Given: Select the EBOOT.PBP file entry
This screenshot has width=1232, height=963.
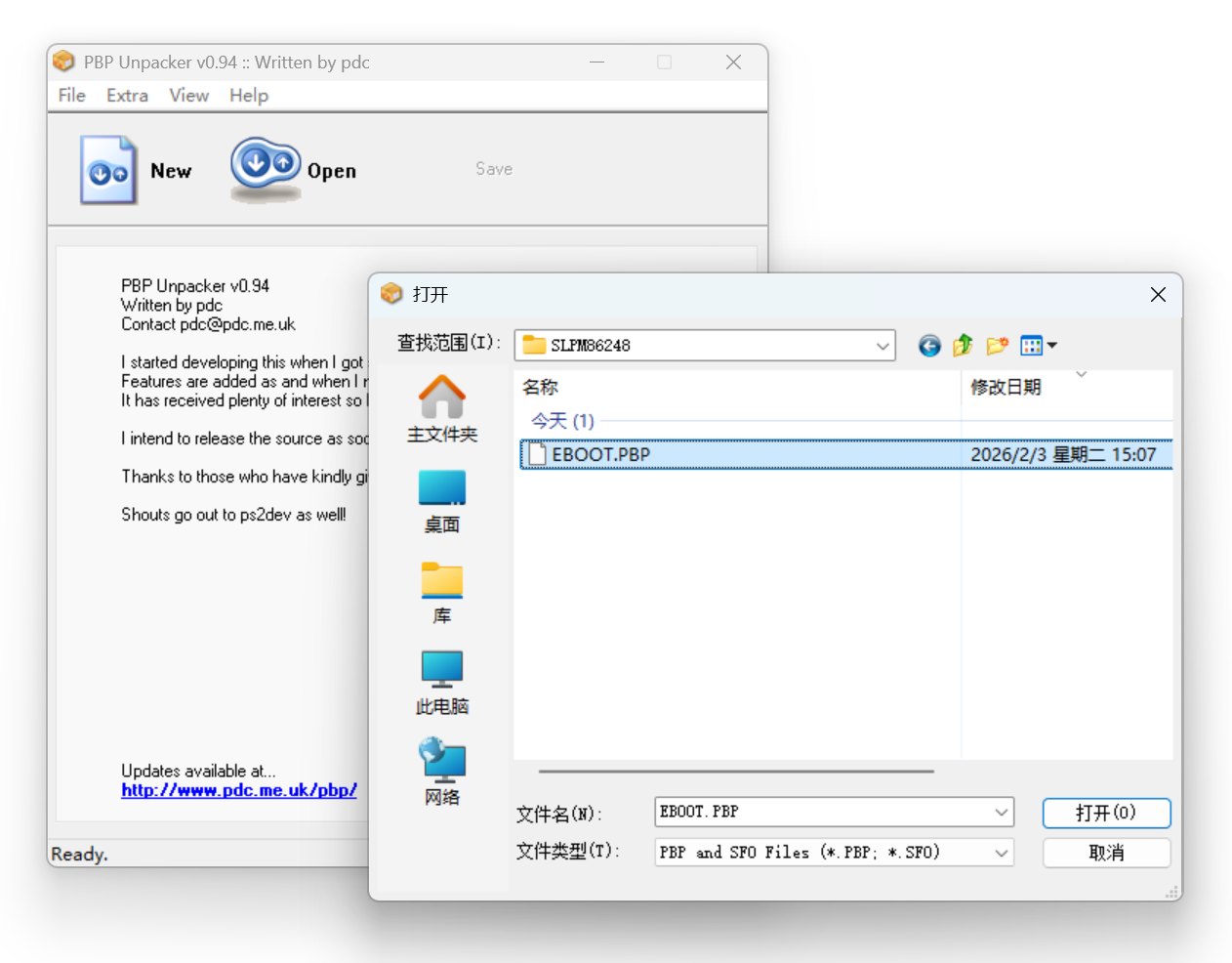Looking at the screenshot, I should [600, 455].
